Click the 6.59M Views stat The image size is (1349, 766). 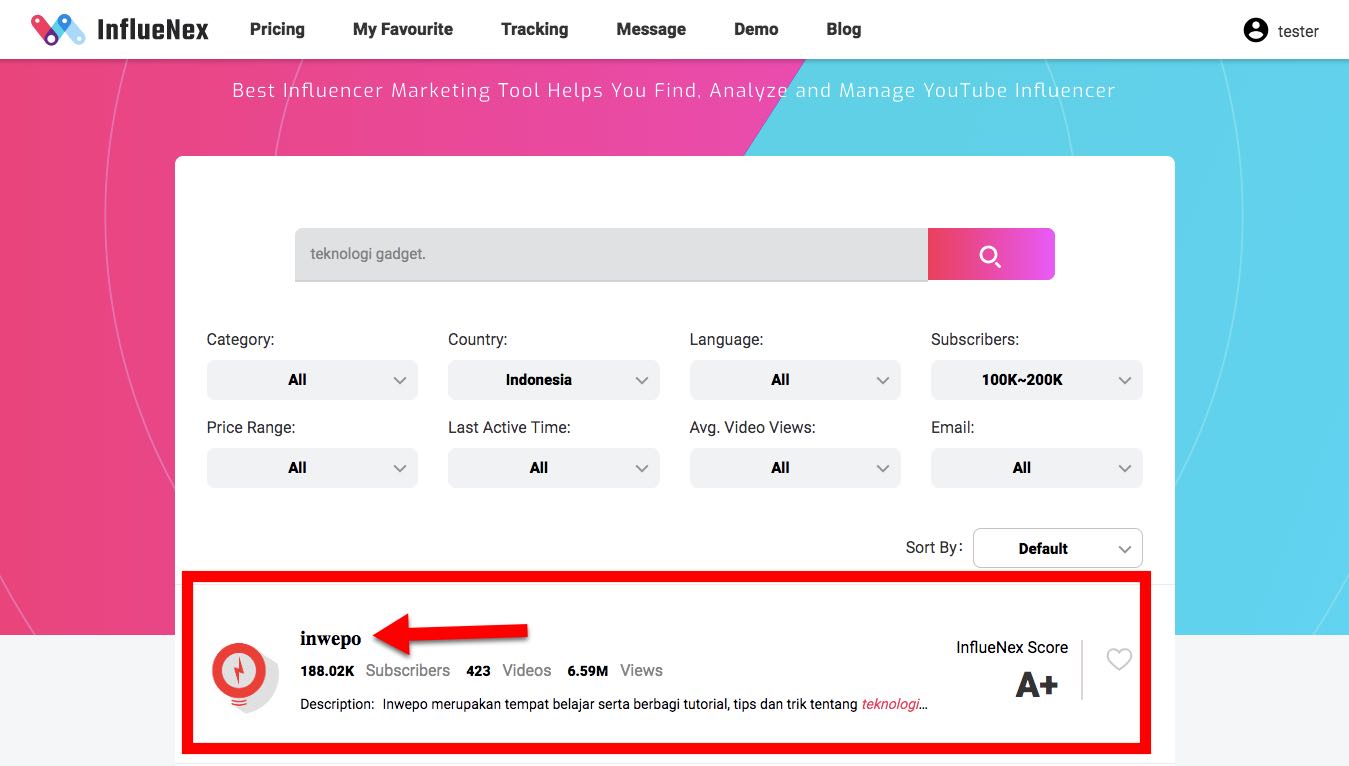coord(615,670)
